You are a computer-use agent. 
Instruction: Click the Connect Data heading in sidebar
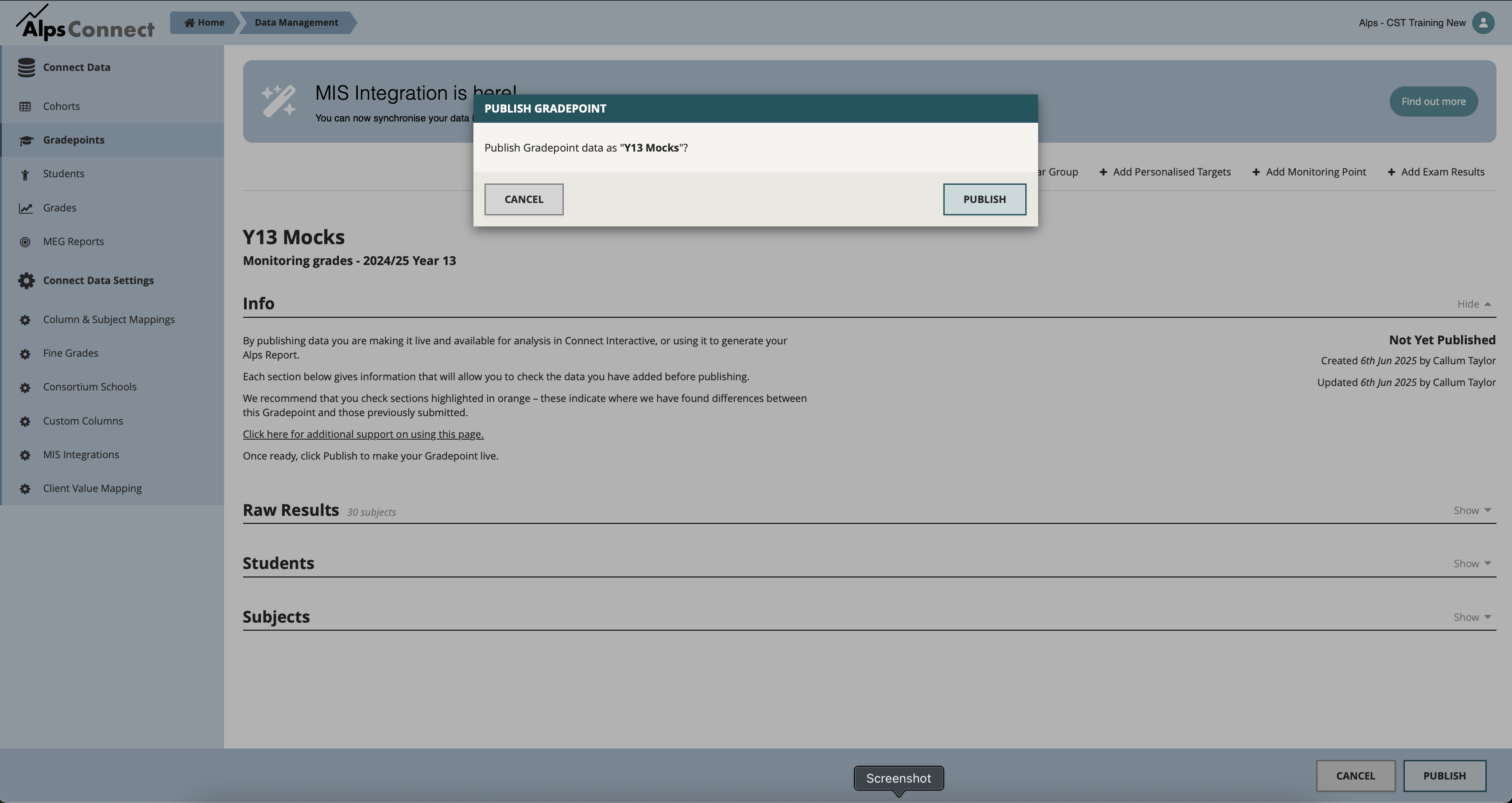(x=76, y=67)
